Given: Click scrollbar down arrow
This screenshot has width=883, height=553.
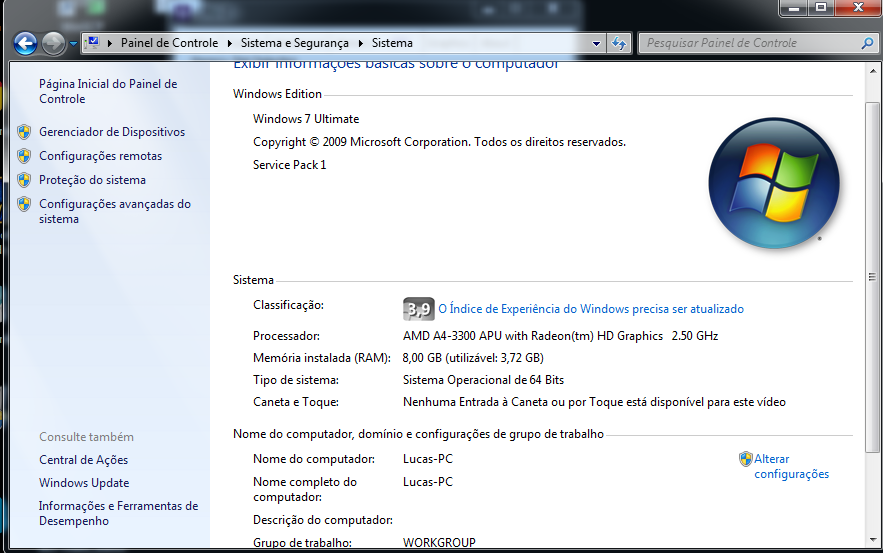Looking at the screenshot, I should coord(872,539).
